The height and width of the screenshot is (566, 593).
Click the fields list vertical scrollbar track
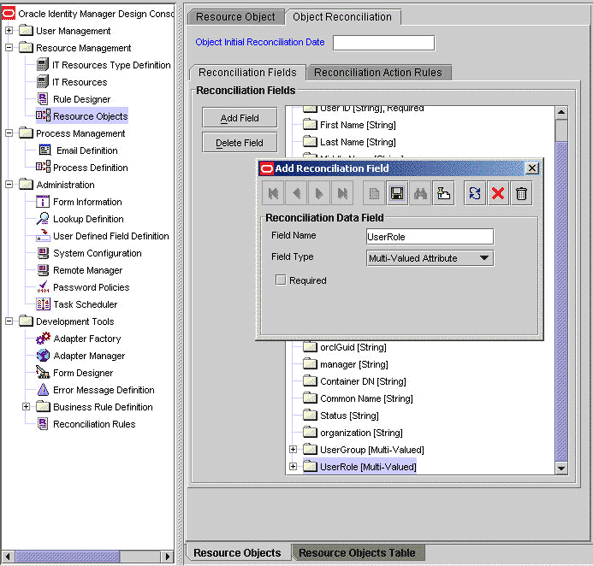pos(561,302)
